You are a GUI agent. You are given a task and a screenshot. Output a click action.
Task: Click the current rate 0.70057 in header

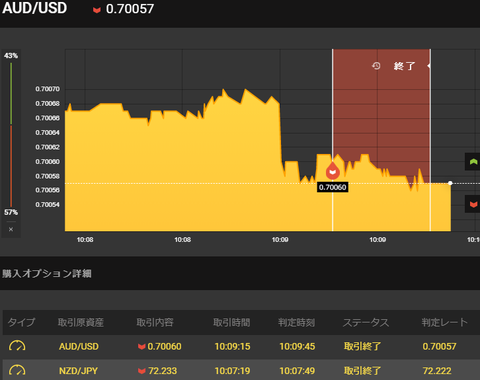pos(130,9)
